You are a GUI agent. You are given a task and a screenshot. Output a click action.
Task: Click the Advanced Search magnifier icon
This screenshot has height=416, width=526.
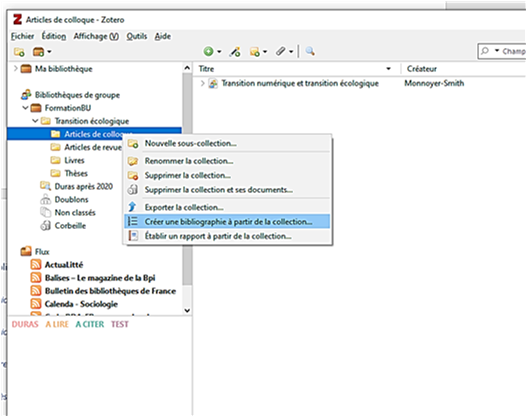pyautogui.click(x=310, y=51)
